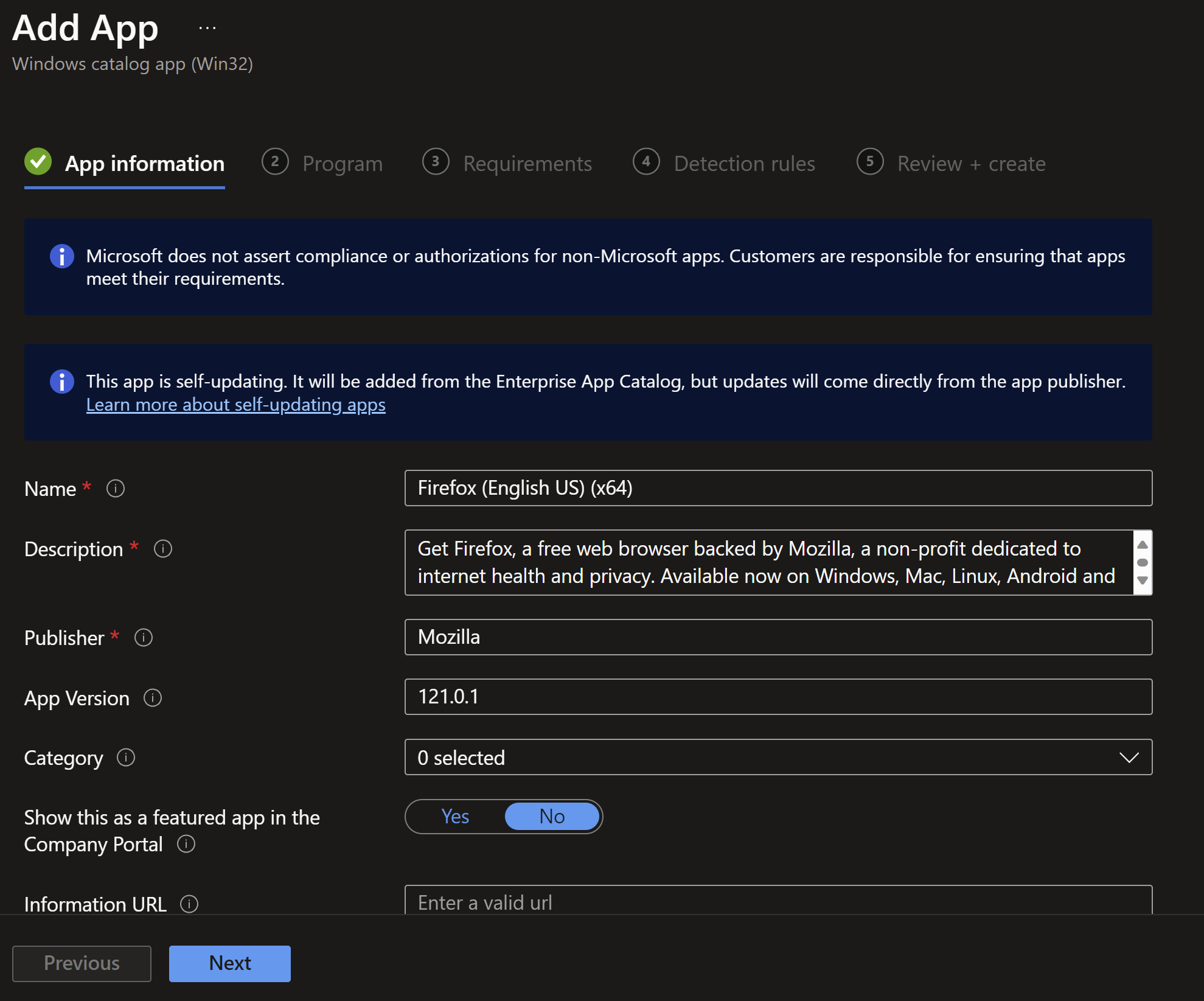
Task: Click the Next button
Action: (x=230, y=963)
